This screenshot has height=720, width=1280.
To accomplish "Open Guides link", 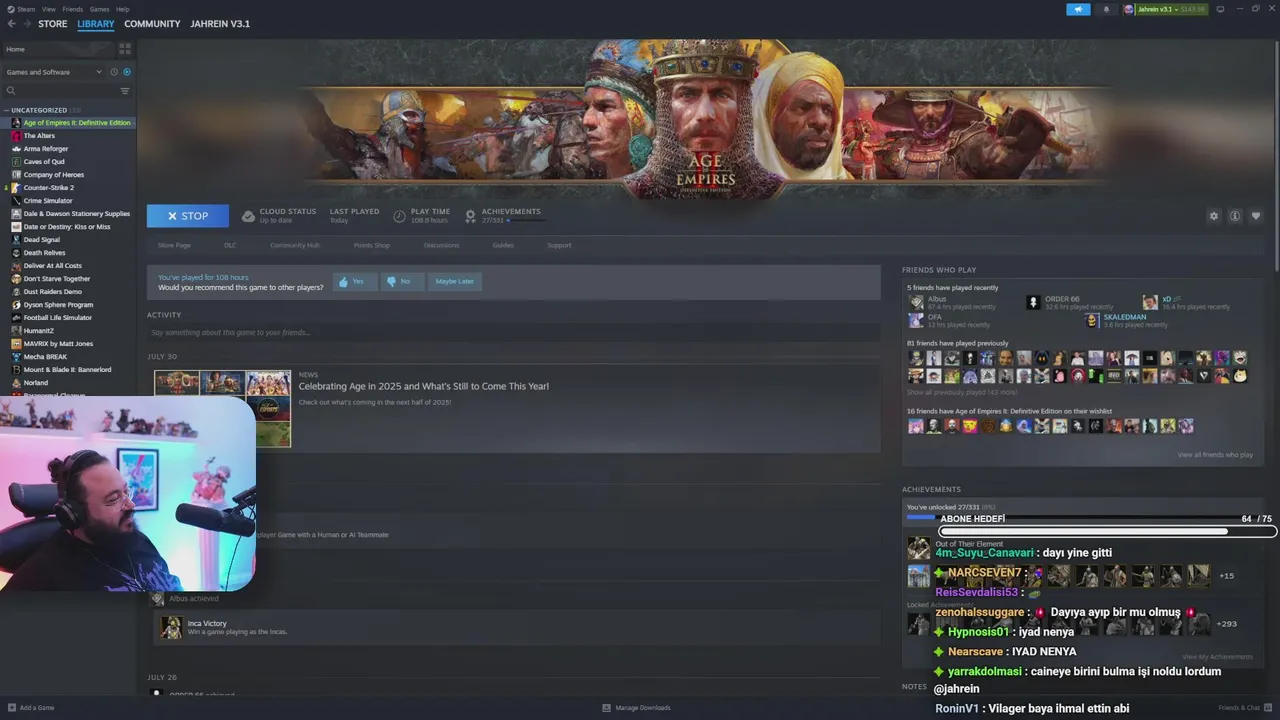I will (x=503, y=245).
